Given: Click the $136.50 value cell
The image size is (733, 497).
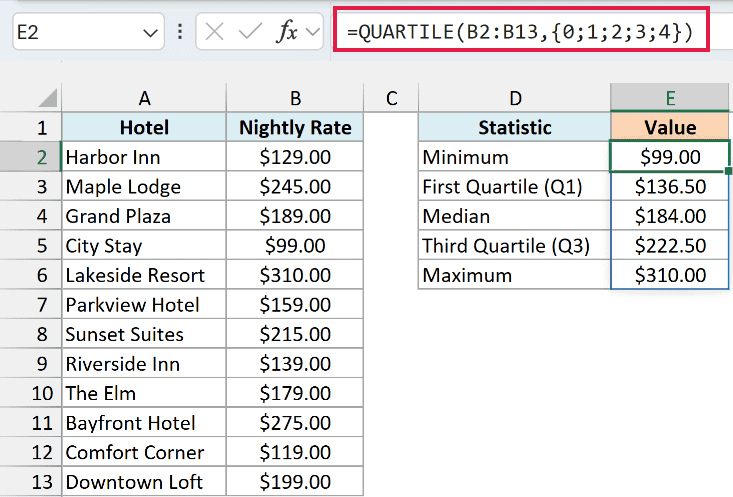Looking at the screenshot, I should coord(669,186).
